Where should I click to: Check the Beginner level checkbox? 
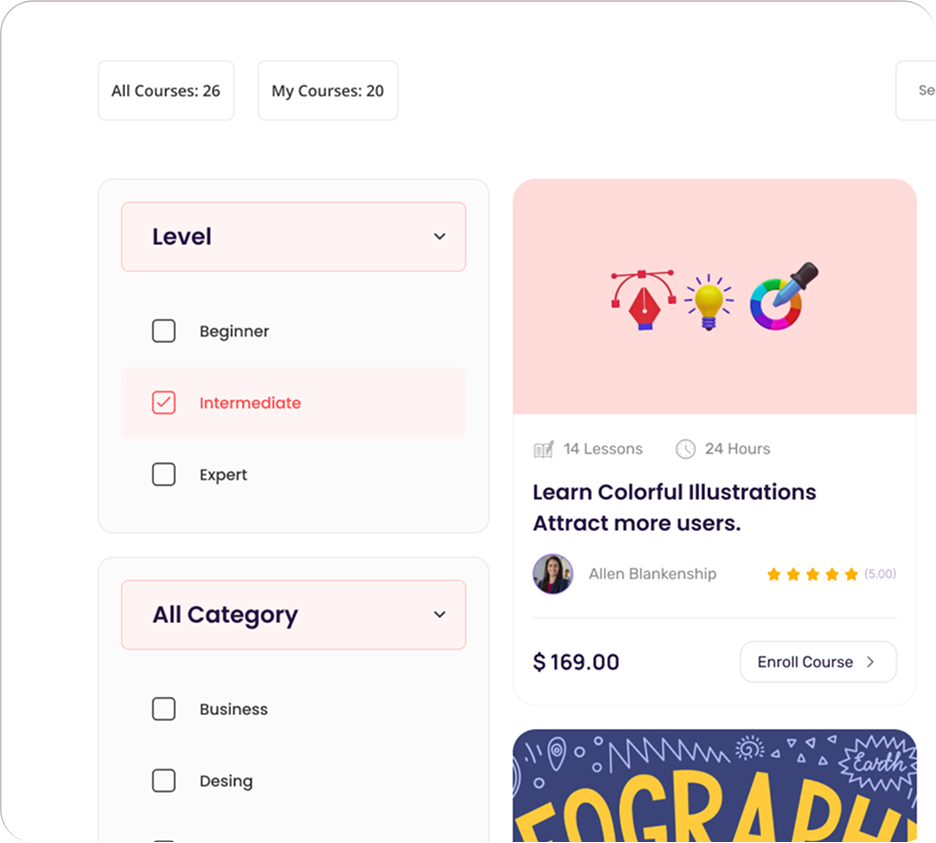pos(164,331)
